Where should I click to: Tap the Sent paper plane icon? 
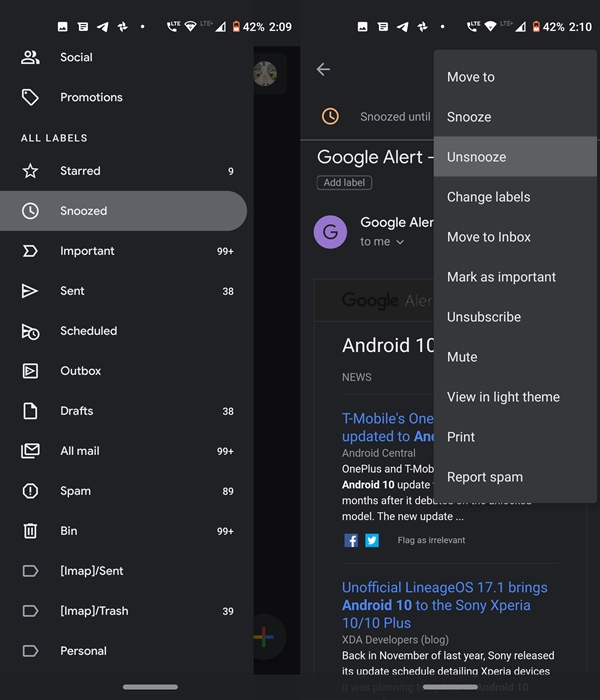[x=30, y=291]
